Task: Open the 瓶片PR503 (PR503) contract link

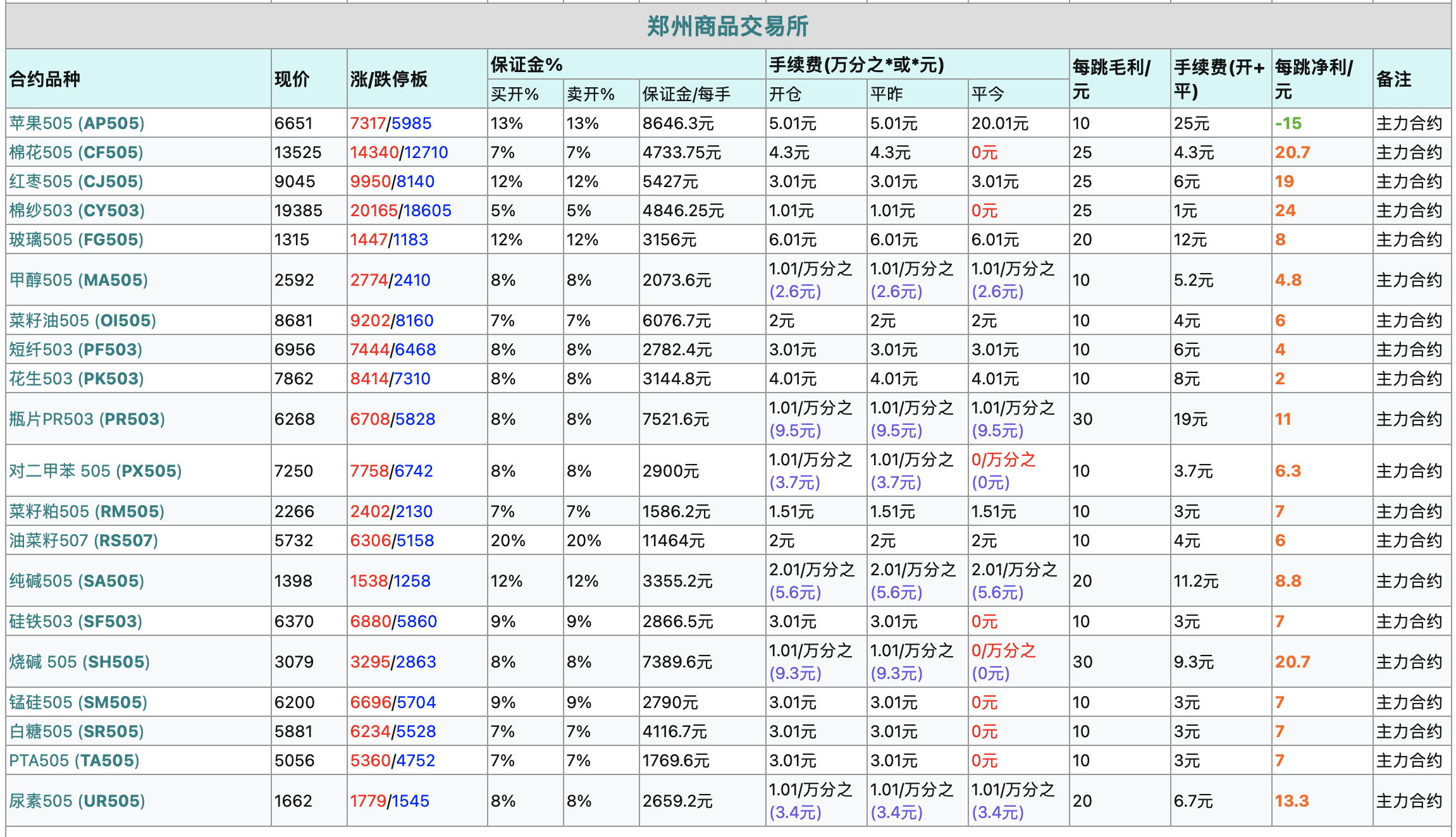Action: coord(87,419)
